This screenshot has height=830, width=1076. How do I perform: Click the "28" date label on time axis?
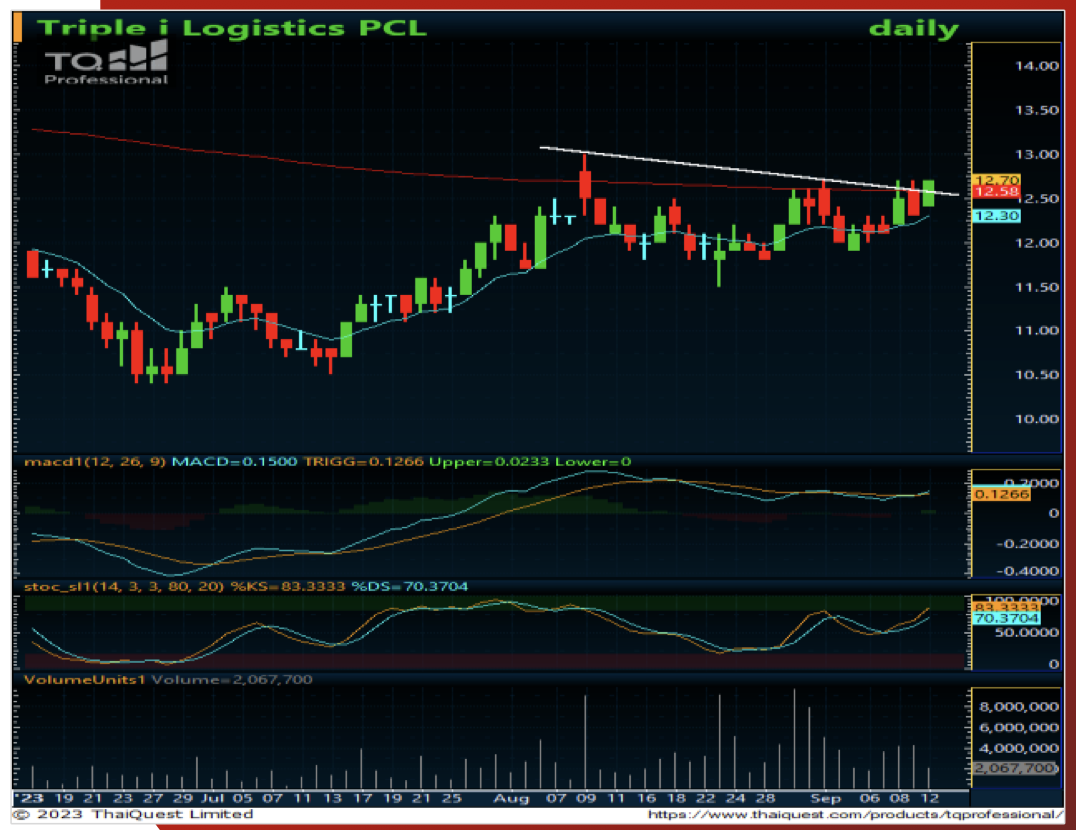click(x=766, y=798)
